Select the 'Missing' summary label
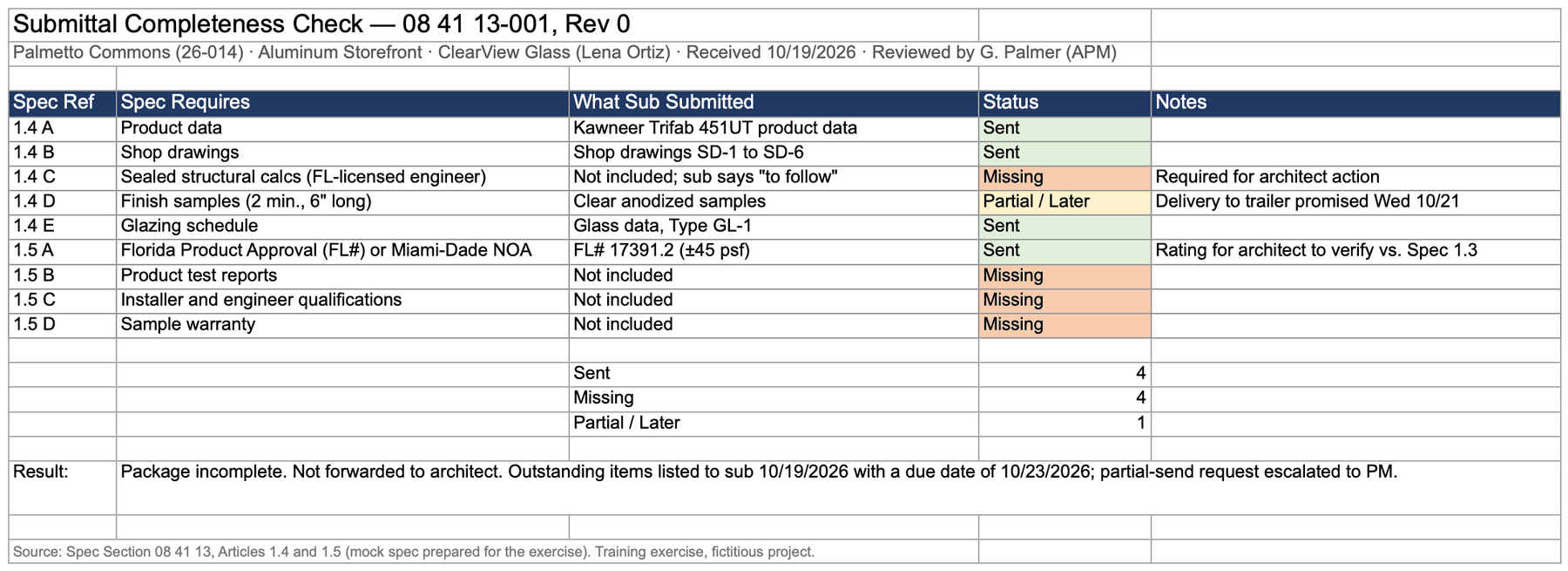This screenshot has width=1568, height=571. click(774, 398)
